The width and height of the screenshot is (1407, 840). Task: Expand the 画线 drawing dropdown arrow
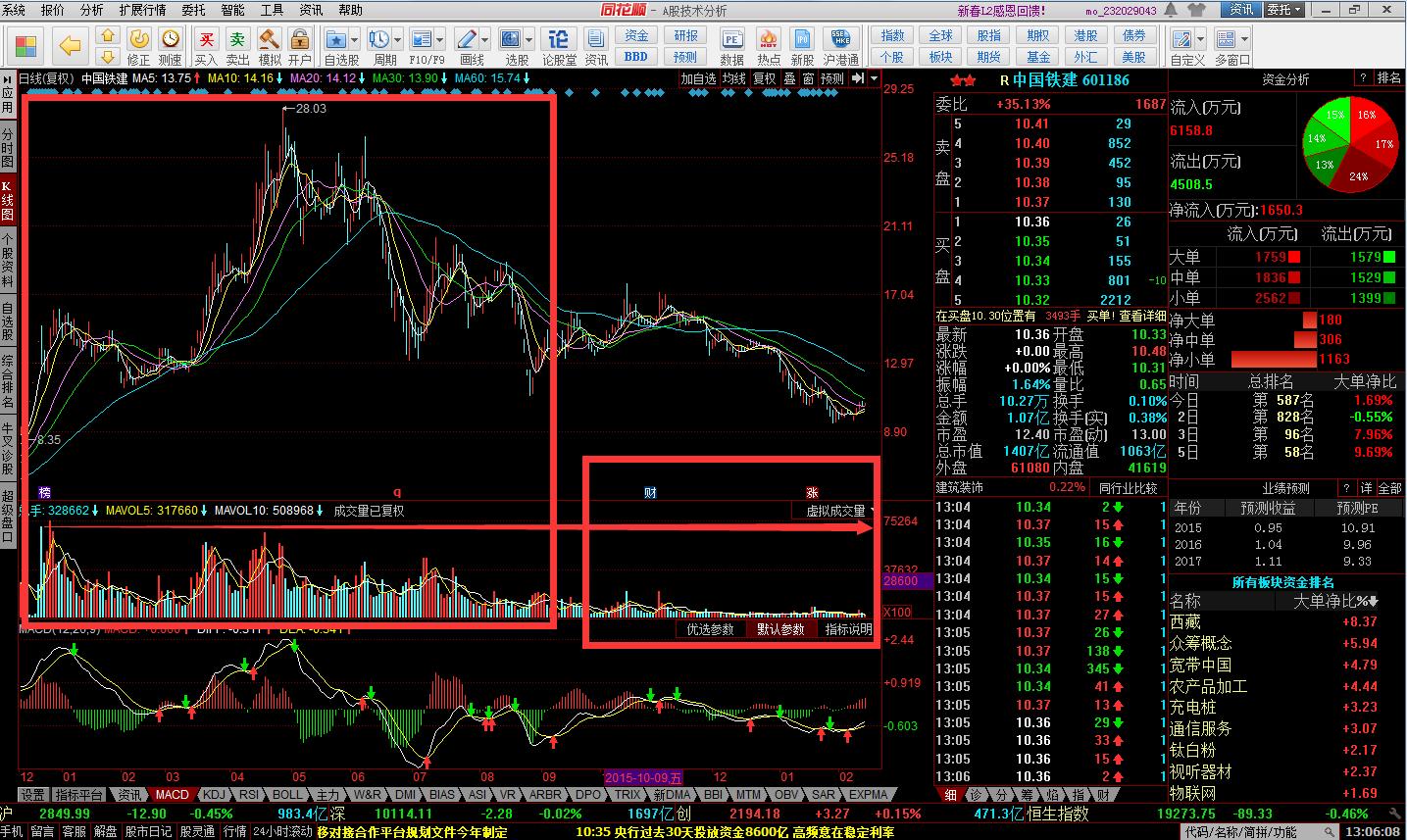[485, 39]
